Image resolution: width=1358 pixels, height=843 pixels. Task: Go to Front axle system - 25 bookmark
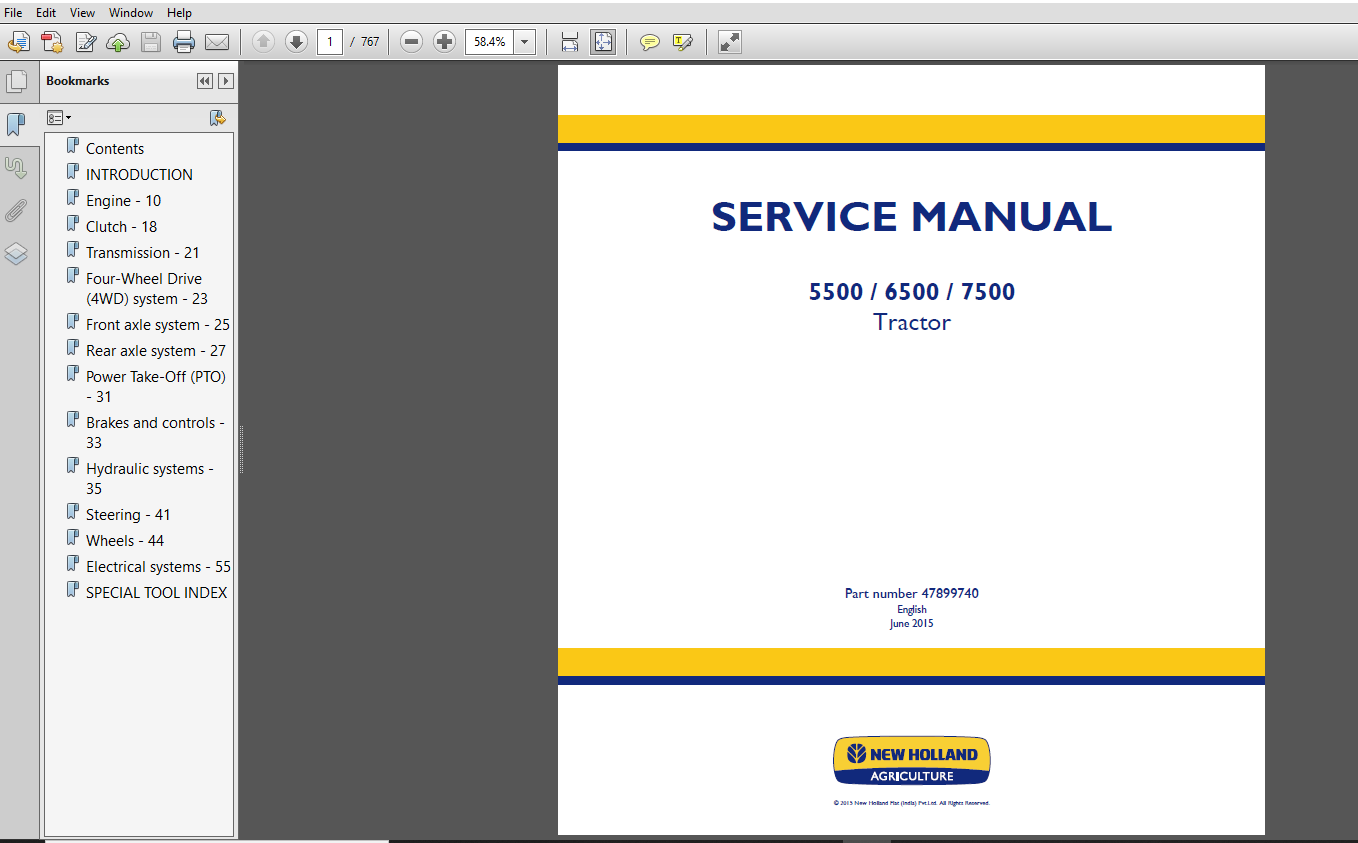pos(157,324)
